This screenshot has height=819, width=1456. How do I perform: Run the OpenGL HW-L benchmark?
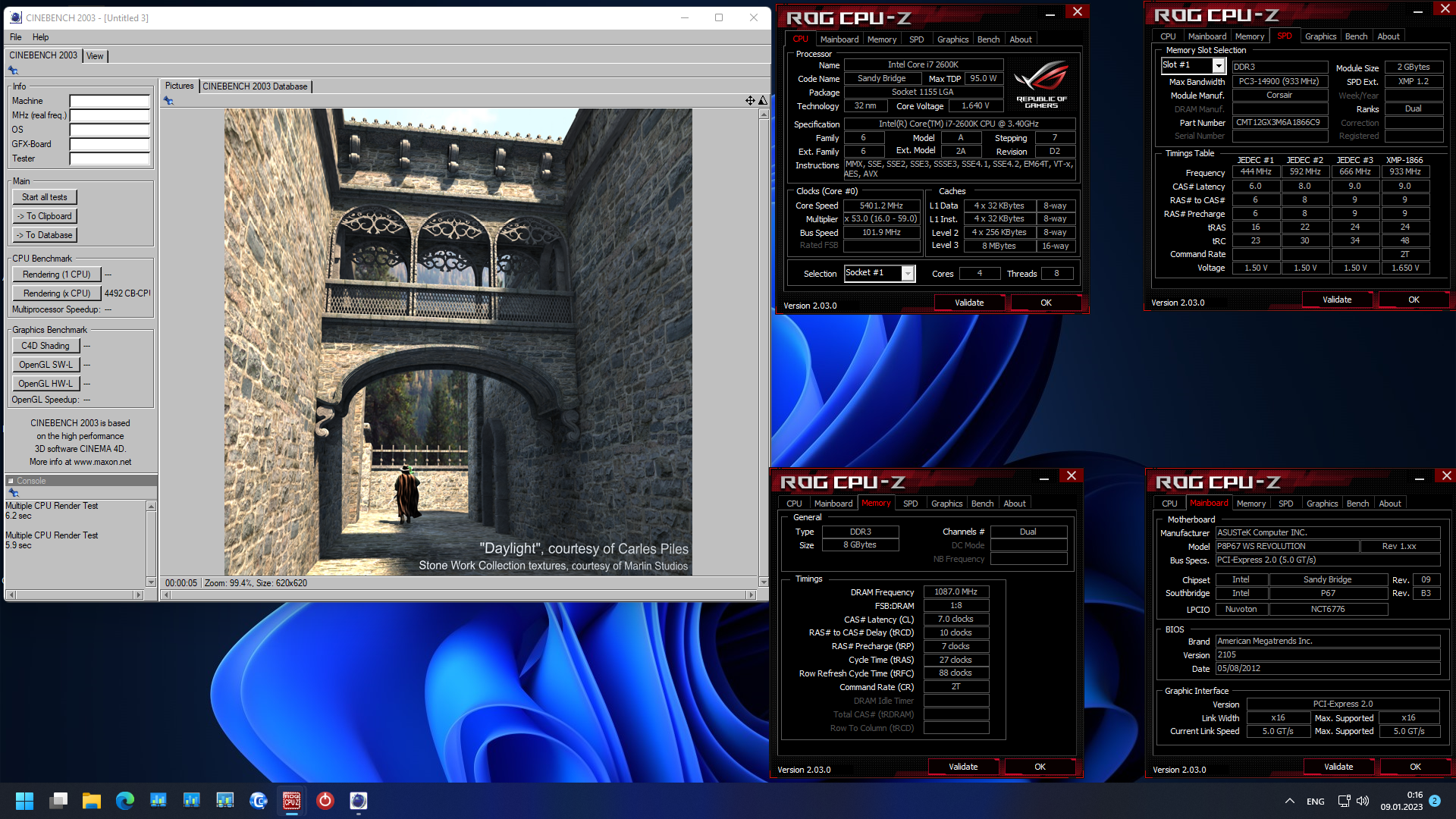(x=45, y=384)
